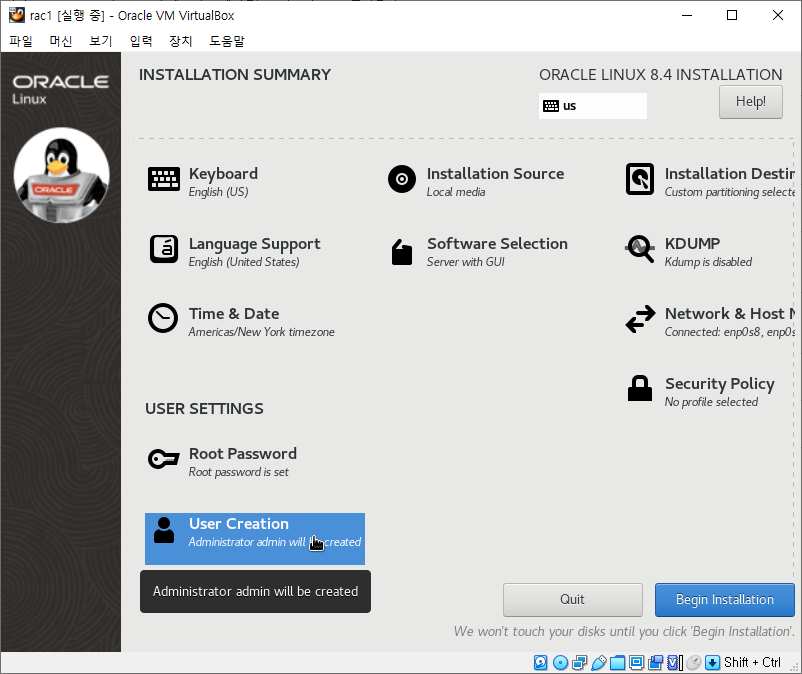
Task: Click the User Creation person icon
Action: [x=164, y=530]
